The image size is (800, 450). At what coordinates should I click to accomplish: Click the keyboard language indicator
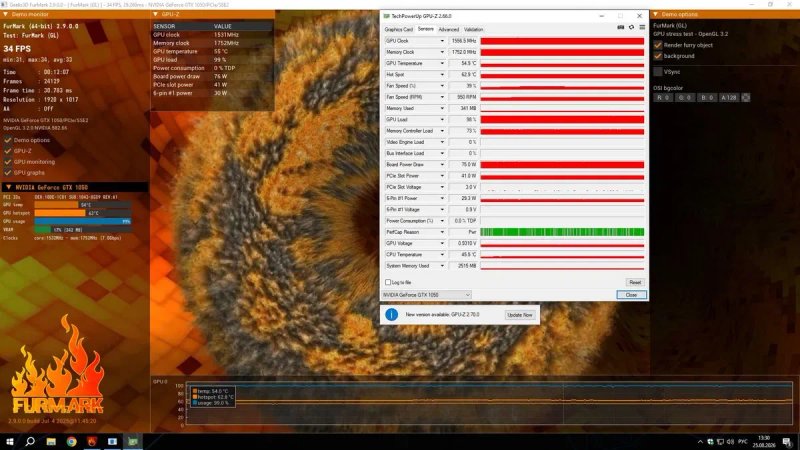pos(743,442)
